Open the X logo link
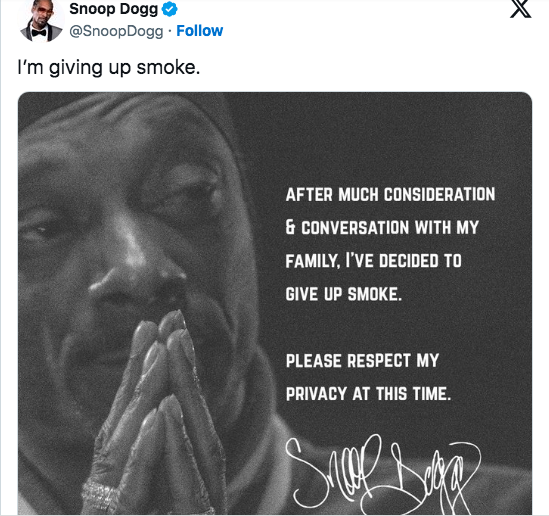The height and width of the screenshot is (516, 549). coord(520,8)
